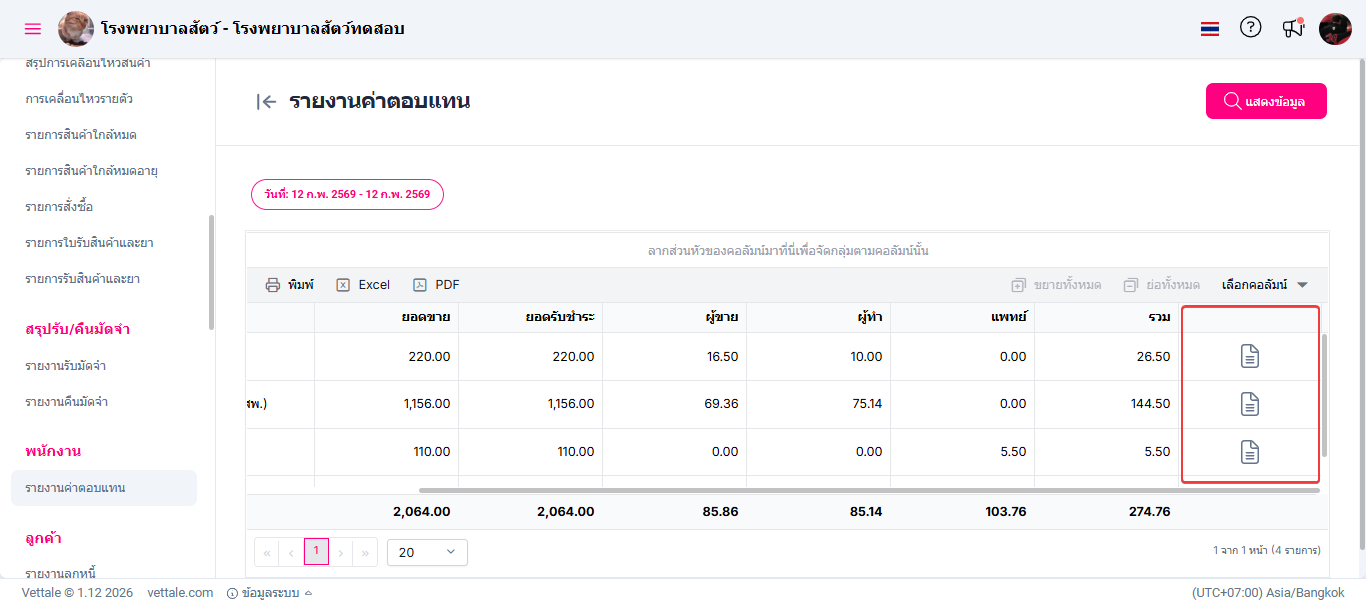The width and height of the screenshot is (1366, 607).
Task: Open detail document icon for 5.50 row
Action: (1249, 452)
